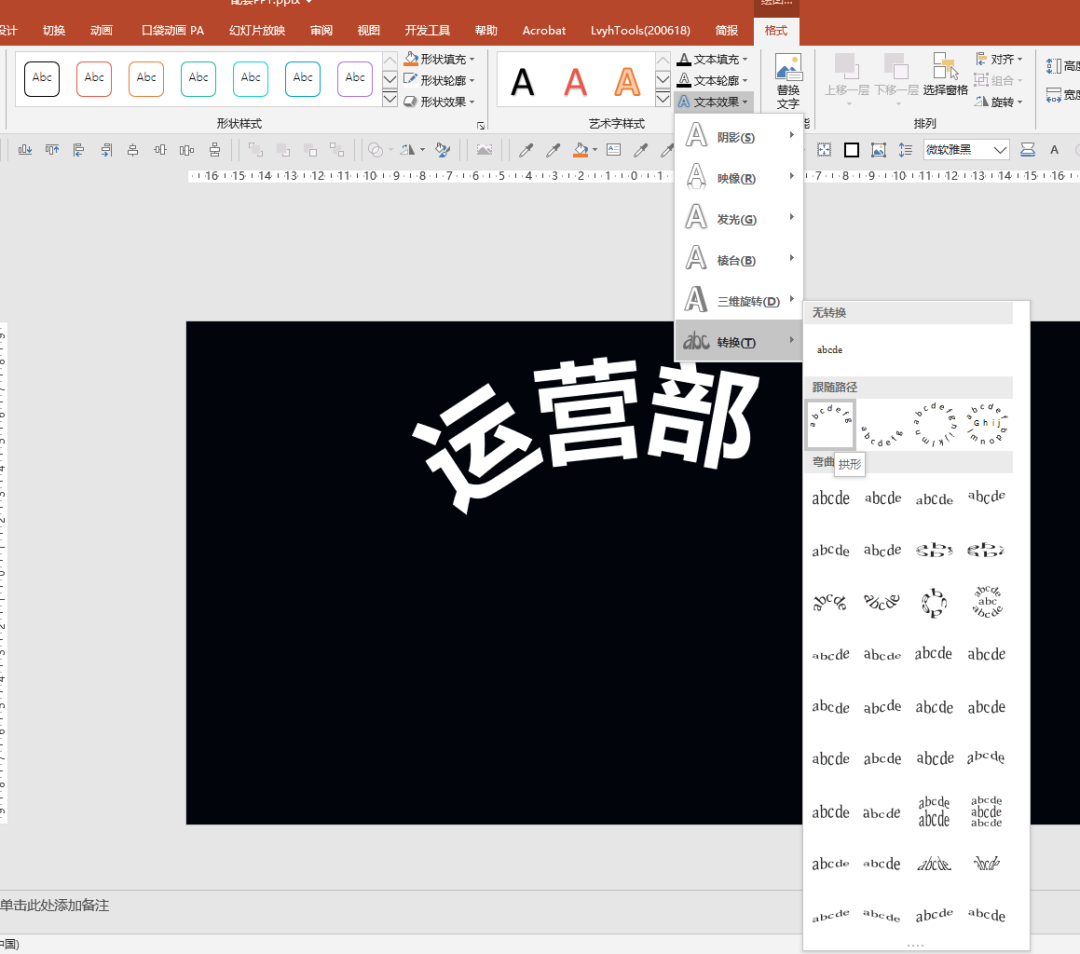1080x954 pixels.
Task: Click the fill color bucket icon
Action: coord(581,149)
